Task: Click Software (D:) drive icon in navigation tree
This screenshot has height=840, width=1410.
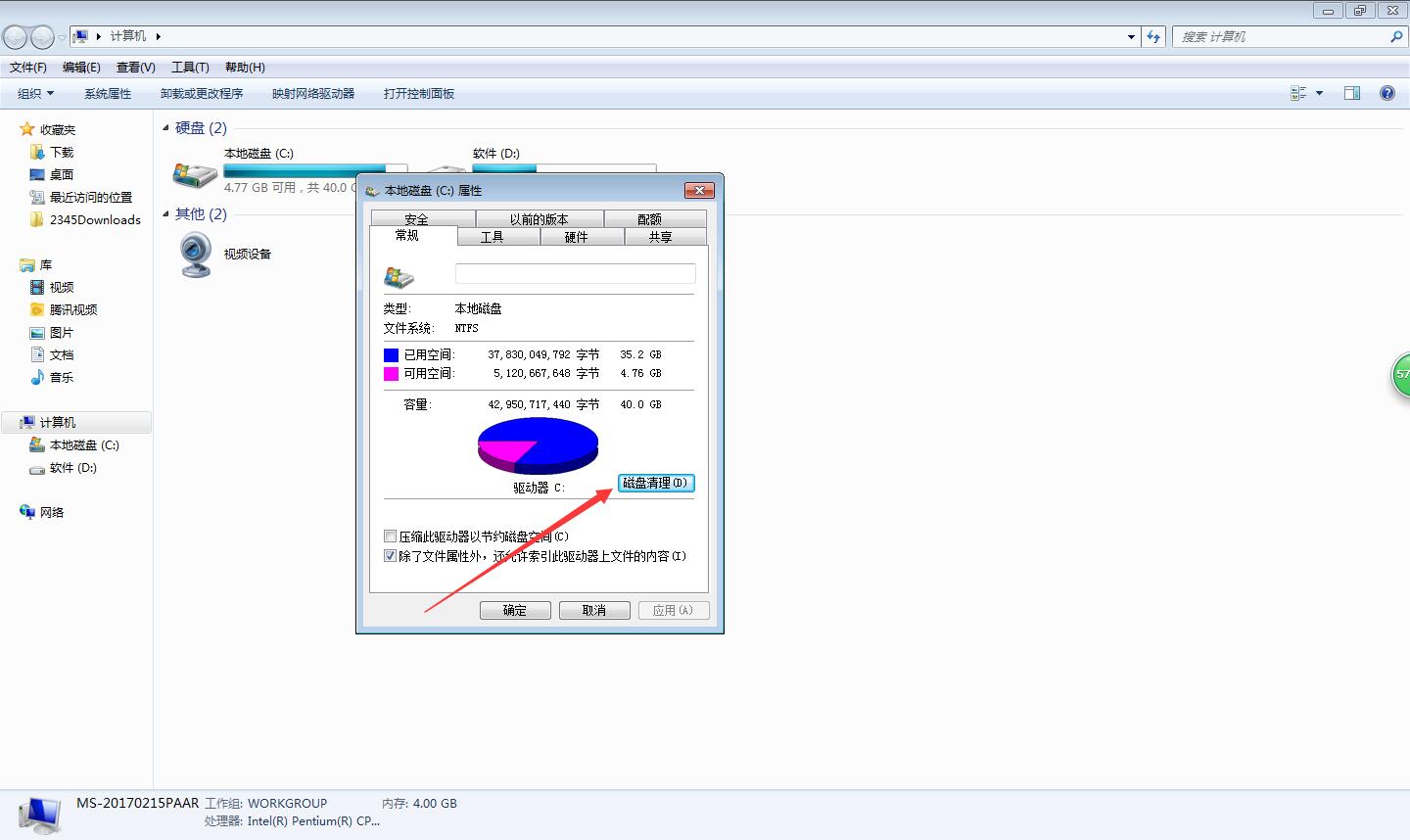Action: point(37,468)
